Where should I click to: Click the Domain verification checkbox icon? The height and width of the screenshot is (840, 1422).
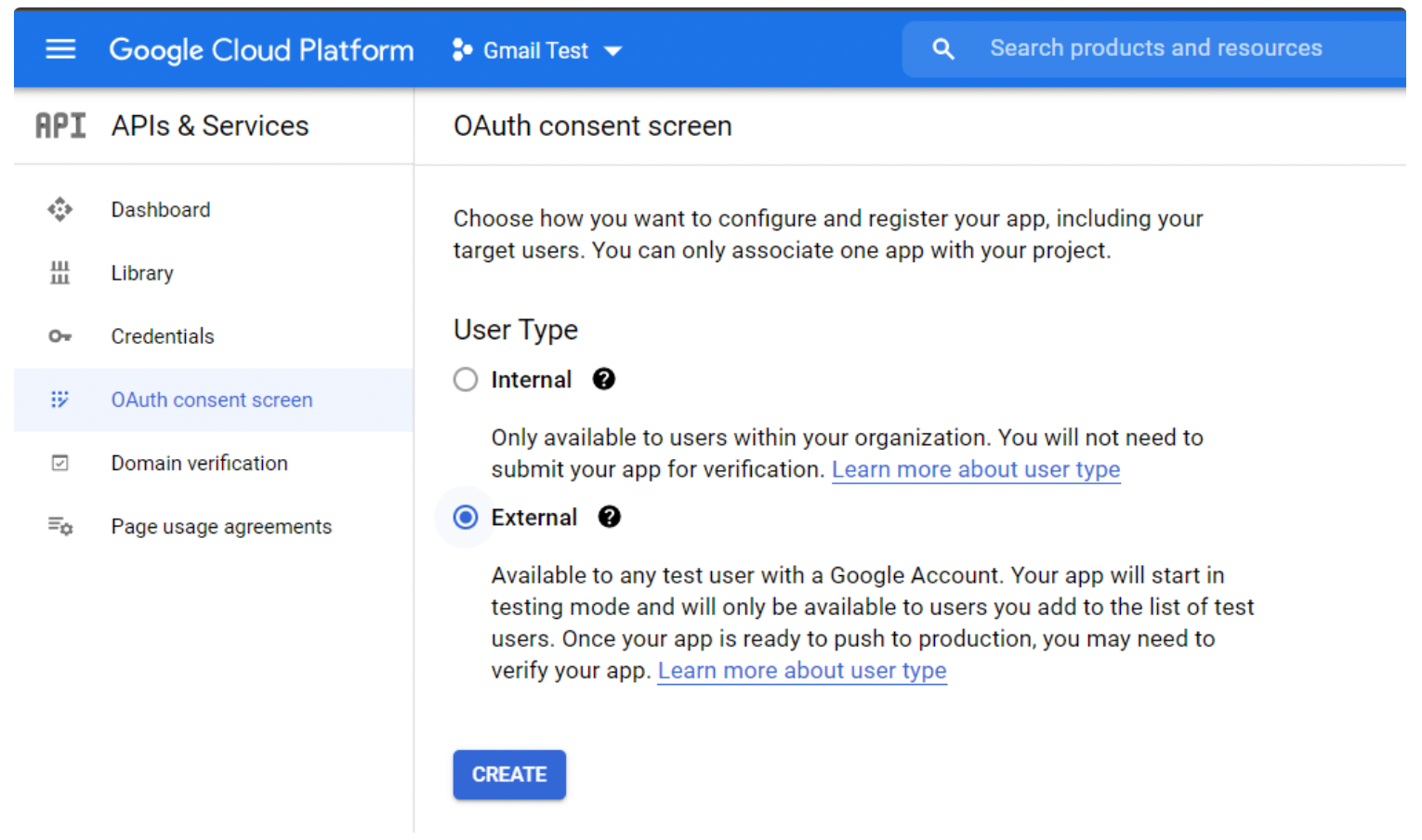60,463
